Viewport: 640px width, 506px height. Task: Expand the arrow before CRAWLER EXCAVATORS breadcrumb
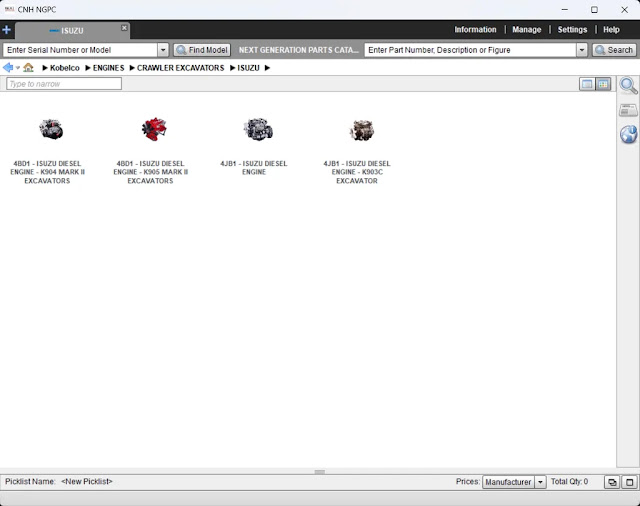point(132,68)
